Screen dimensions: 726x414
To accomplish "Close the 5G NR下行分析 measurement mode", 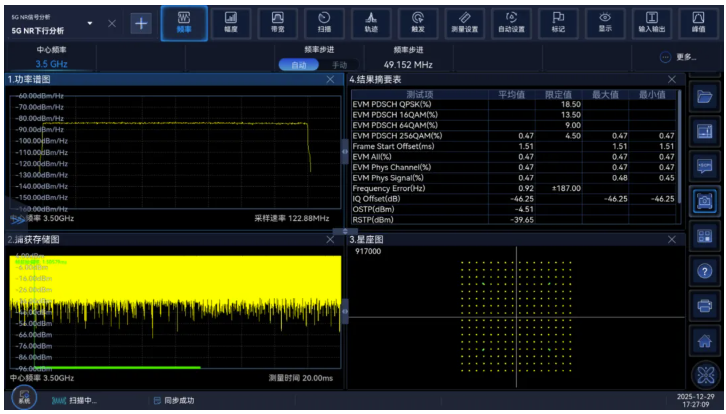I will point(112,23).
